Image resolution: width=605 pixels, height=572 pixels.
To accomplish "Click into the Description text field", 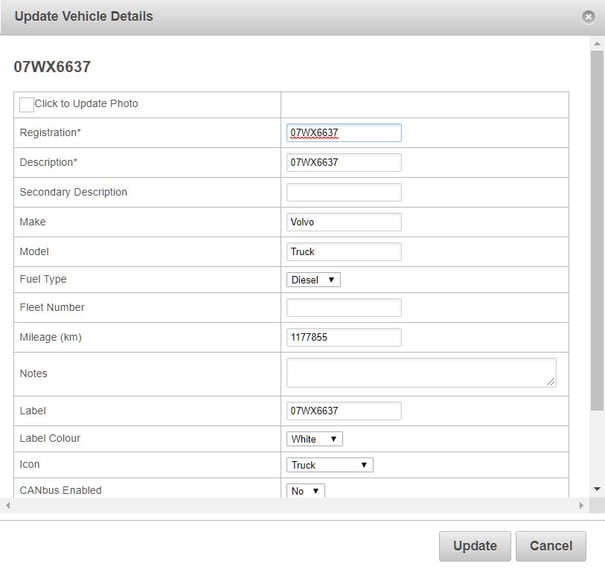I will [344, 162].
